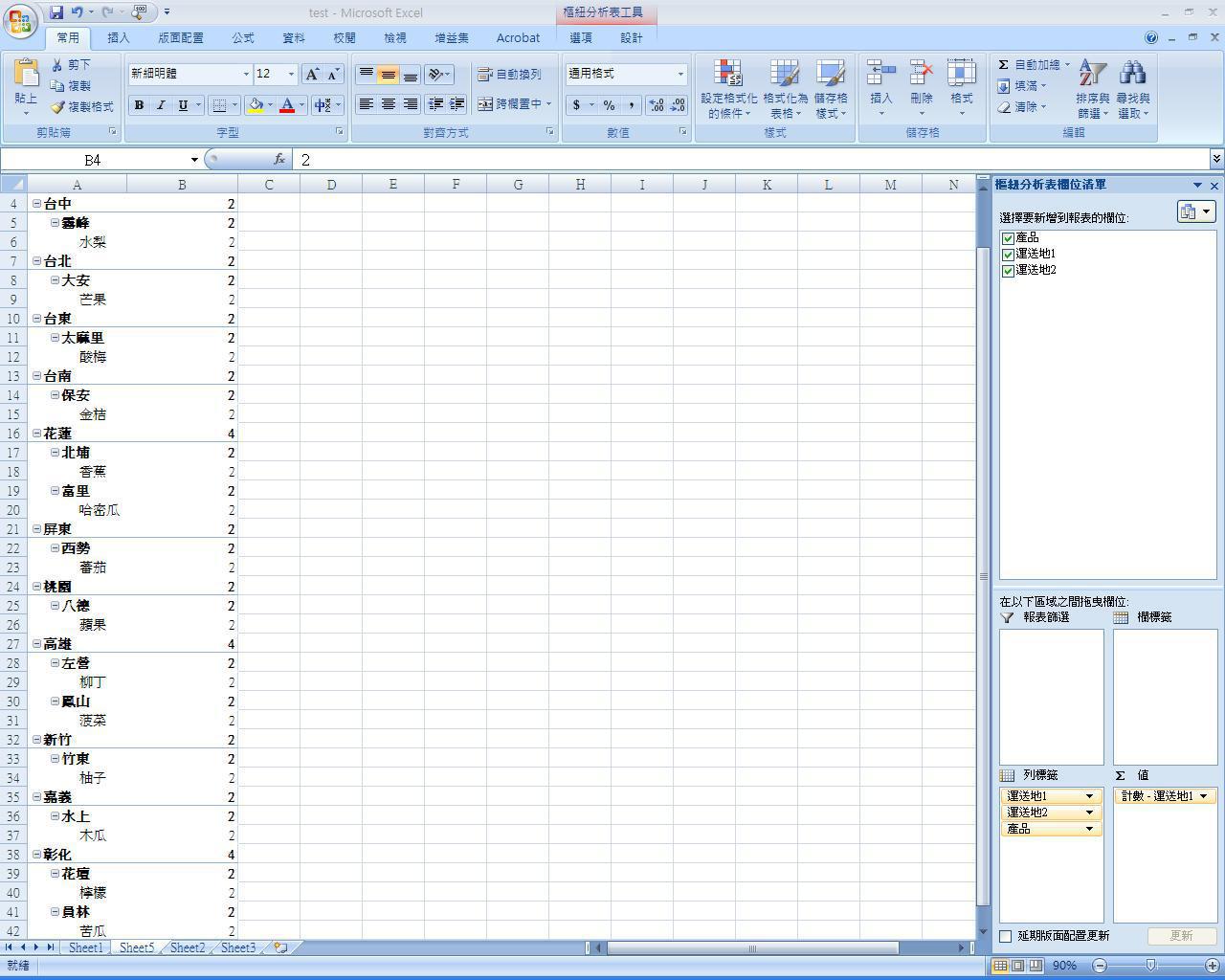Open the 資料 ribbon tab
Image resolution: width=1225 pixels, height=980 pixels.
294,38
